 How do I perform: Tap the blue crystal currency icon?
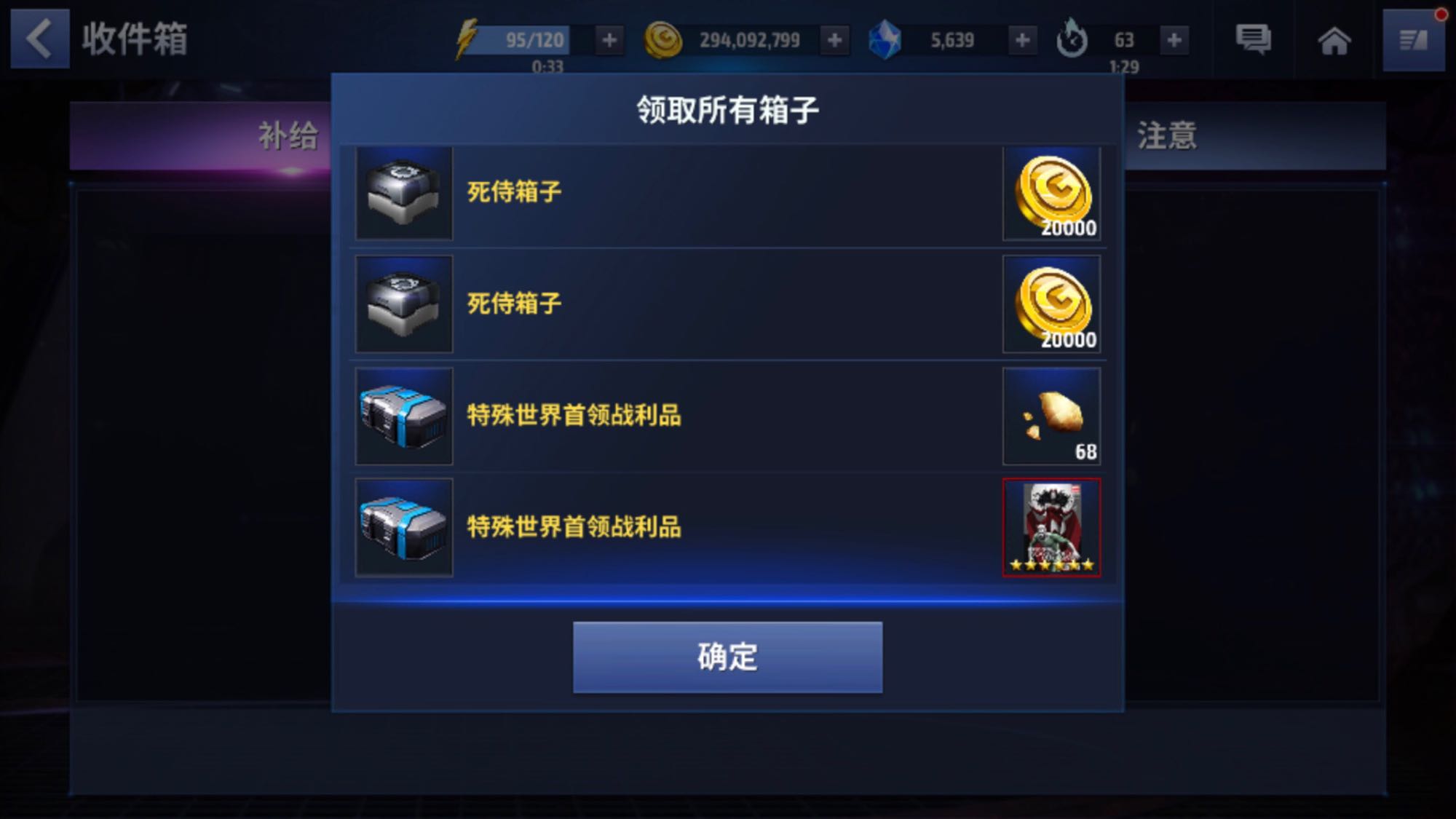pos(885,40)
